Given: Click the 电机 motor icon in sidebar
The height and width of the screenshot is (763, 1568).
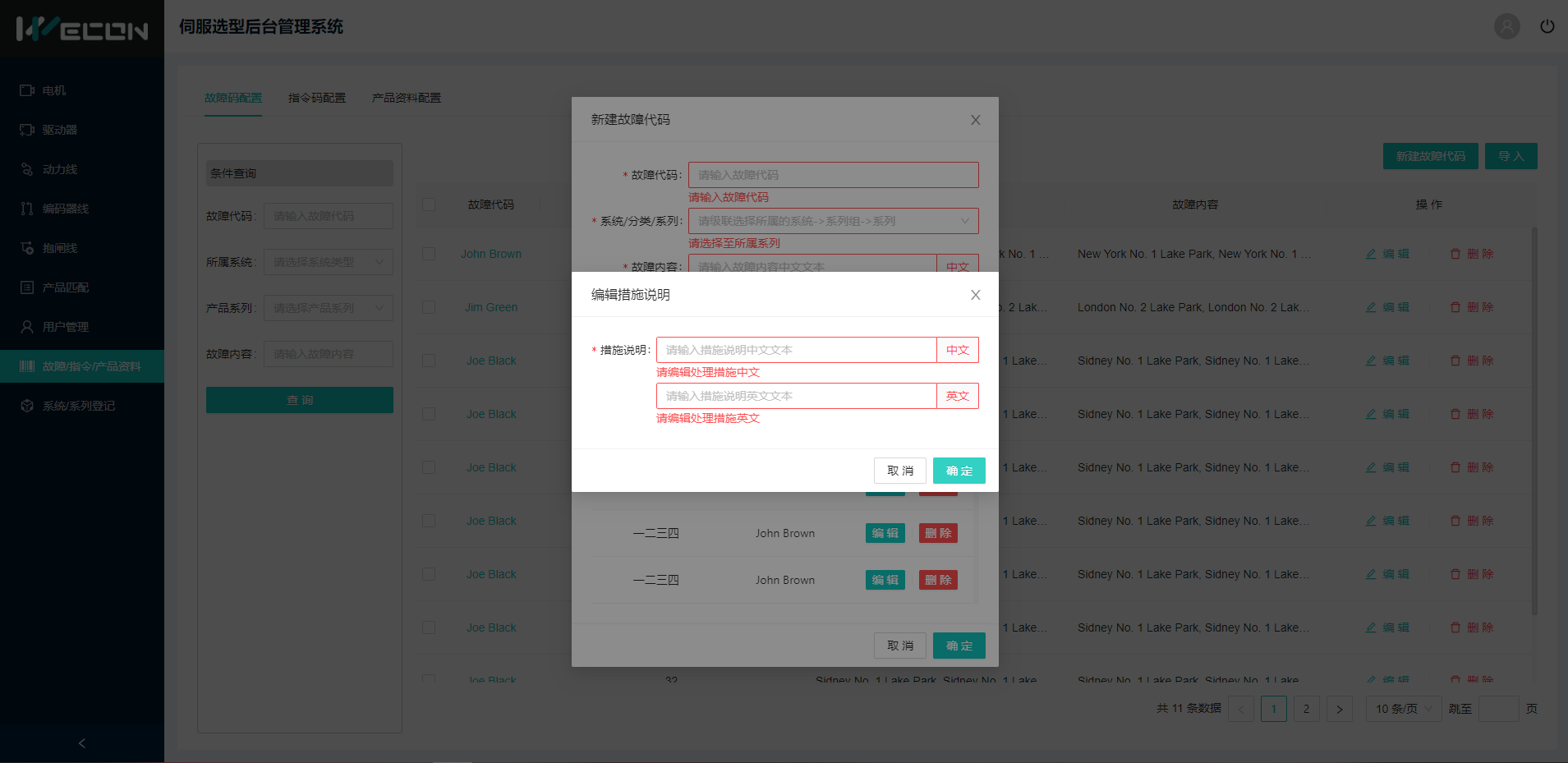Looking at the screenshot, I should 27,90.
